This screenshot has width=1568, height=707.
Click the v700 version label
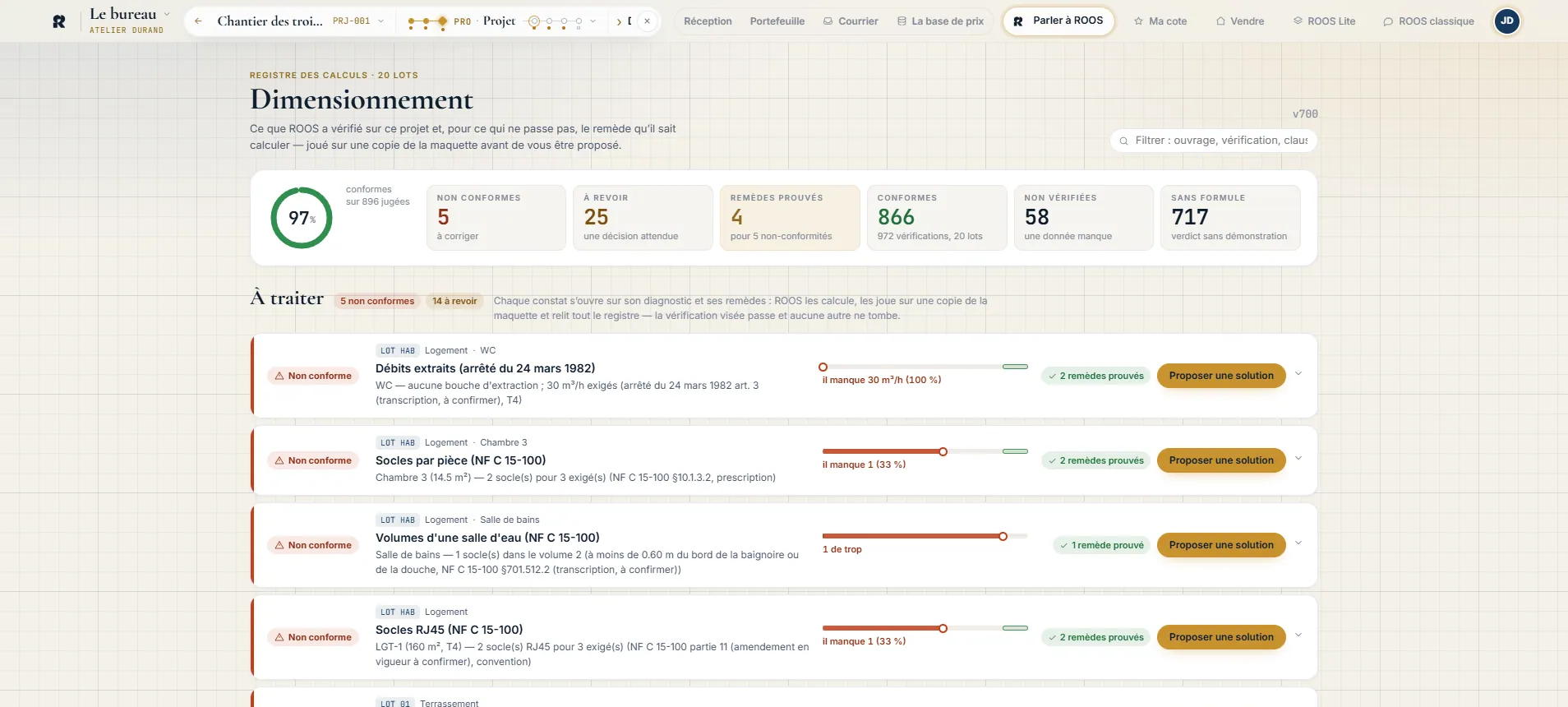click(x=1305, y=114)
